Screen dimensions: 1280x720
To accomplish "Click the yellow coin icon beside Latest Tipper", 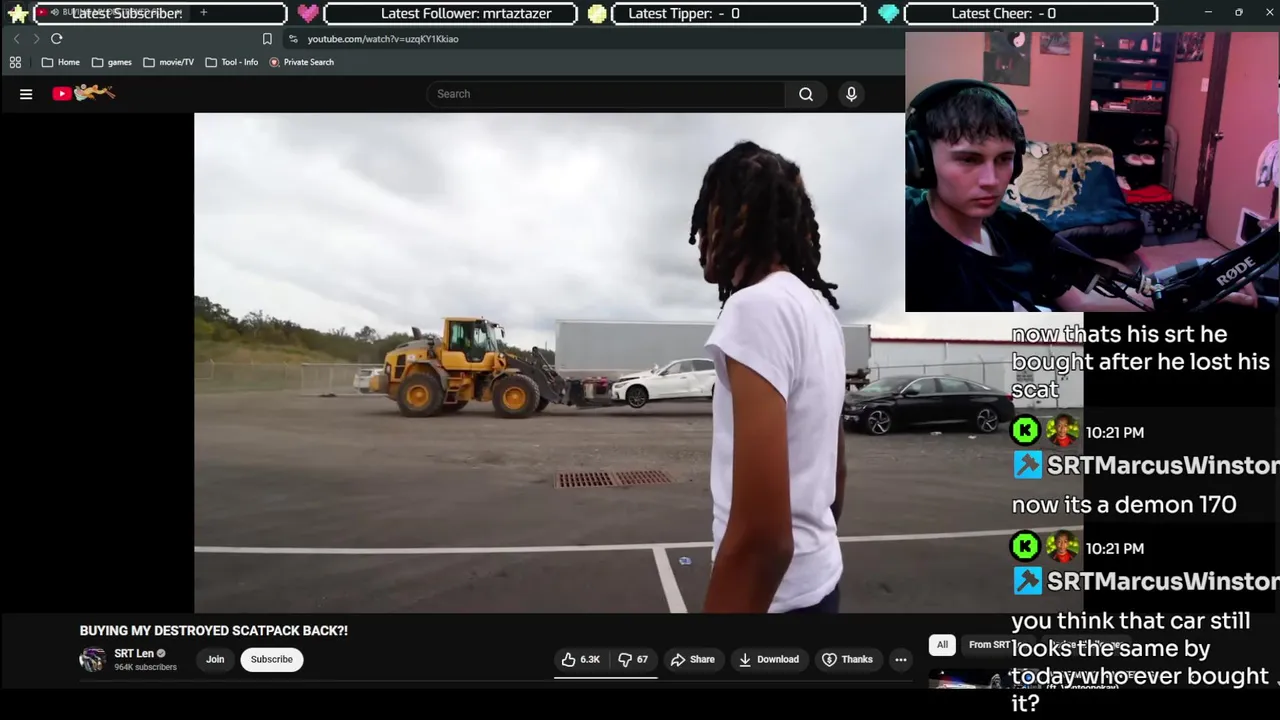I will pos(597,13).
